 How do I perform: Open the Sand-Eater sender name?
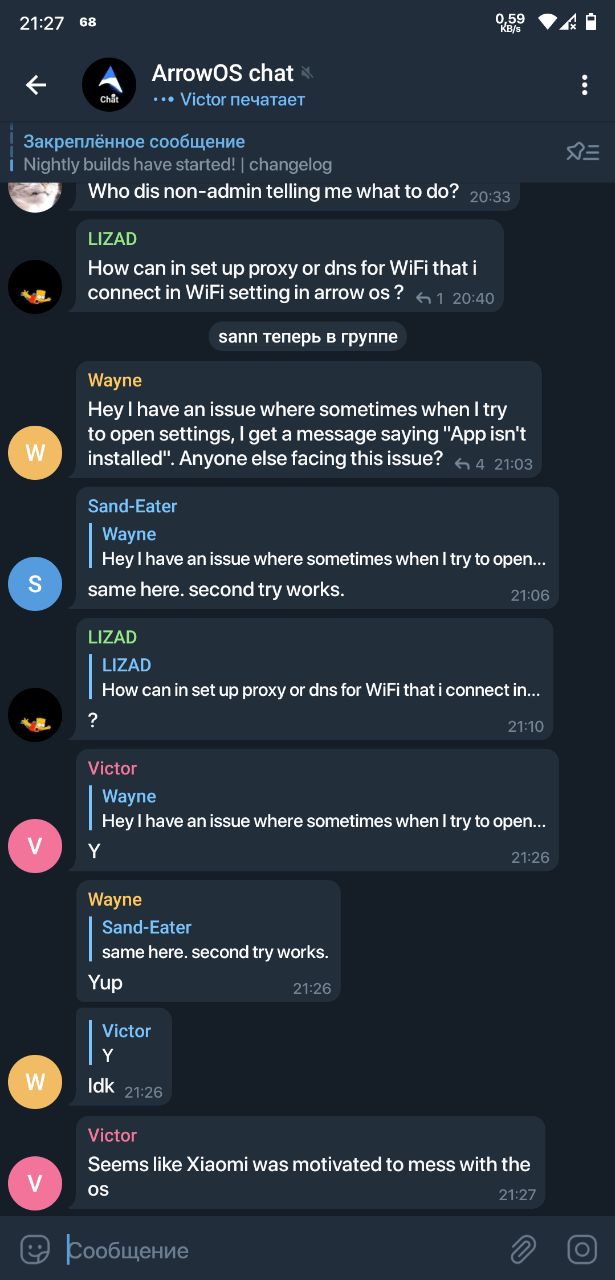click(130, 506)
